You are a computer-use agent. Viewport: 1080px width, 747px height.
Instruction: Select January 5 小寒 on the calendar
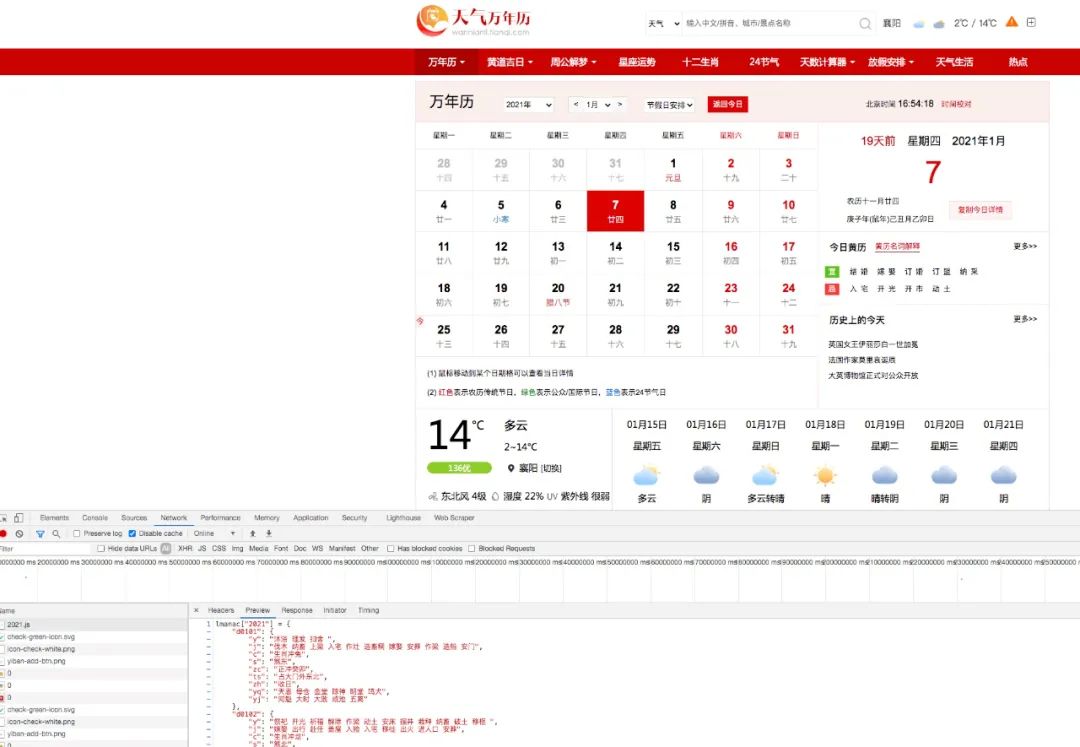[501, 211]
